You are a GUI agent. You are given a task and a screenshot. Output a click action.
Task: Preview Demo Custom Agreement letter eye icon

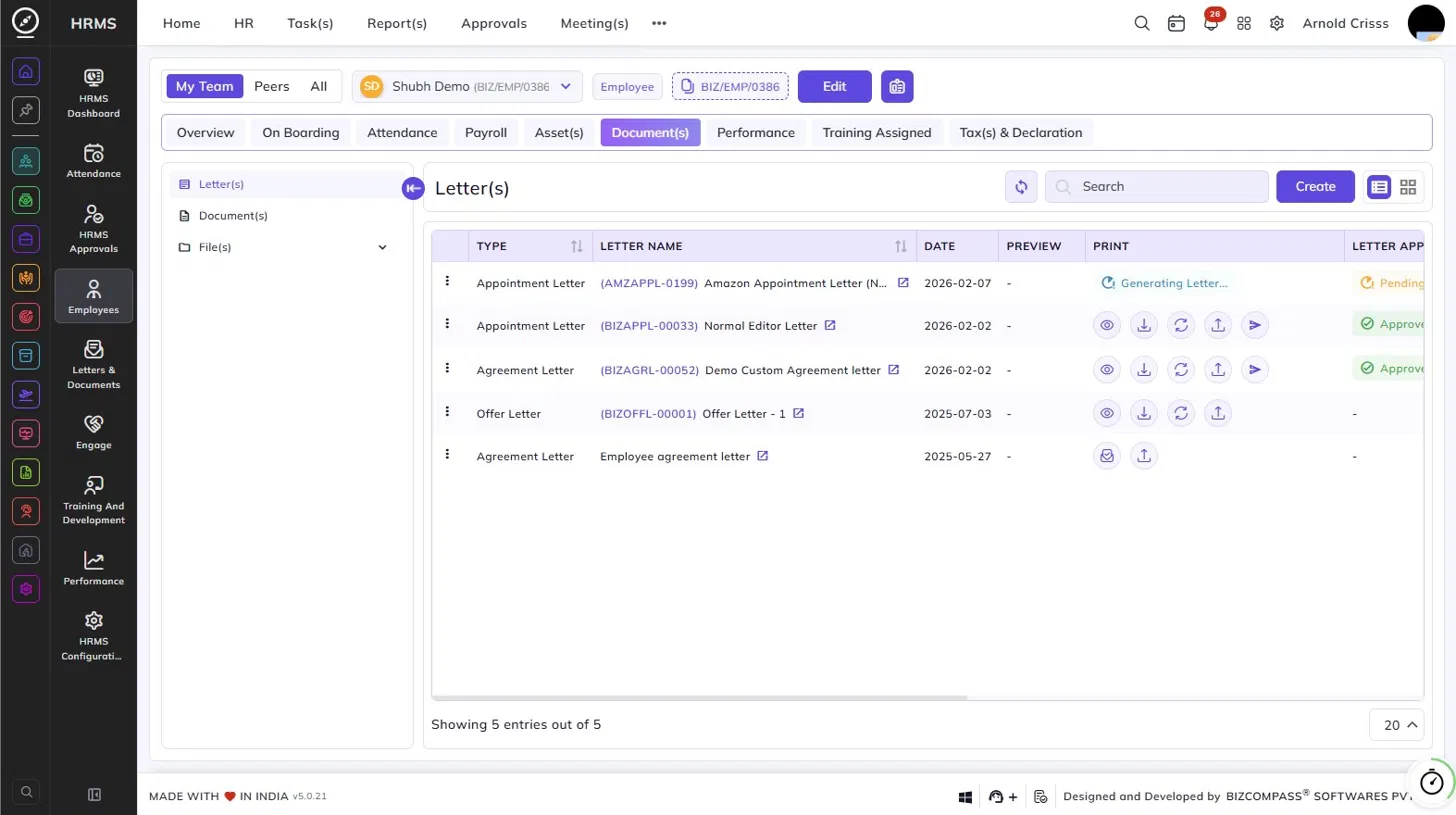tap(1106, 369)
